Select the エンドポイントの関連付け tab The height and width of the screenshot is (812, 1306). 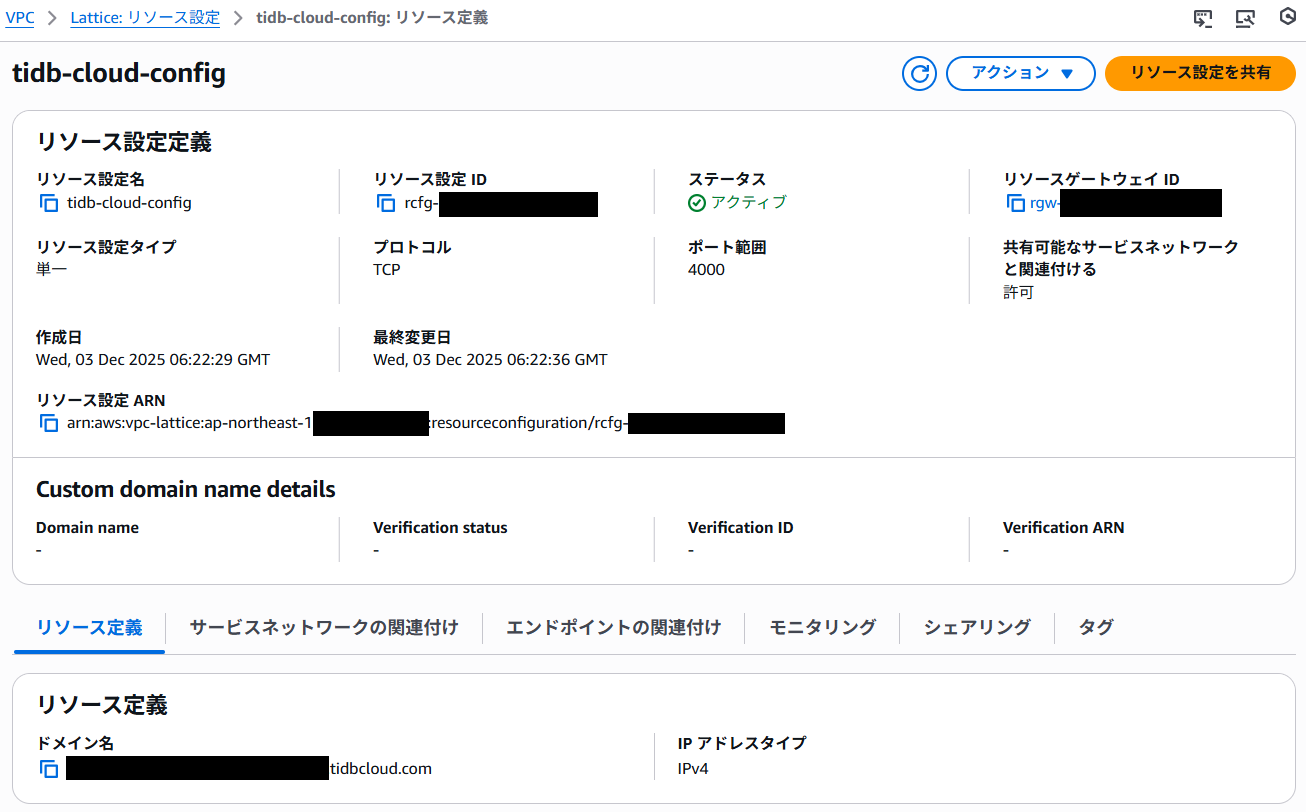pyautogui.click(x=613, y=627)
